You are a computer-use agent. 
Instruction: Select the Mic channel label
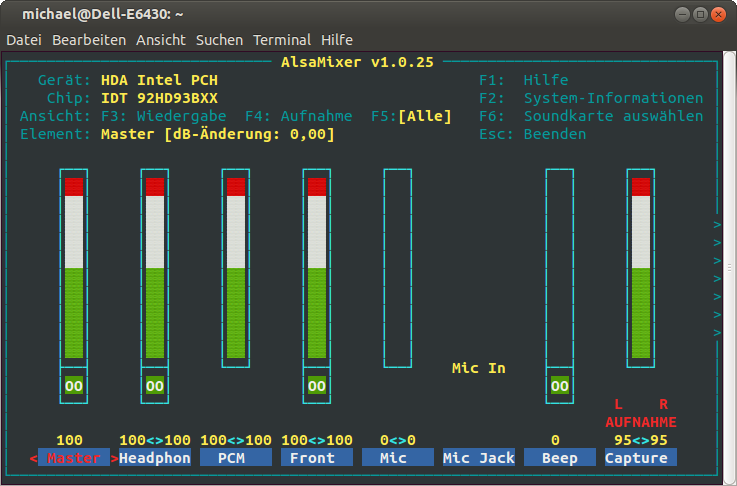(x=398, y=458)
